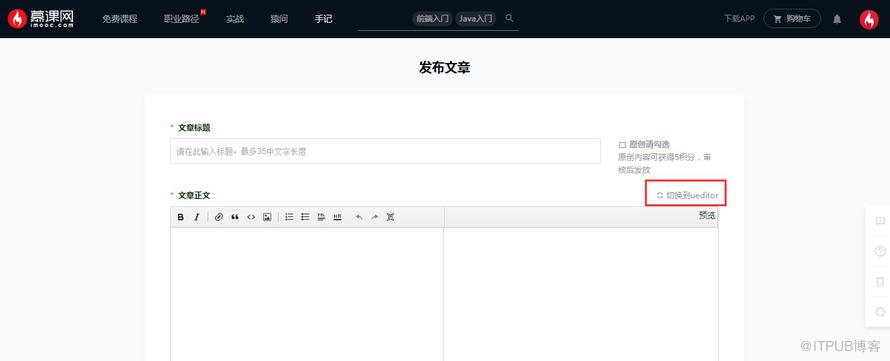Click the imooc flame logo
The image size is (890, 361).
coord(40,19)
